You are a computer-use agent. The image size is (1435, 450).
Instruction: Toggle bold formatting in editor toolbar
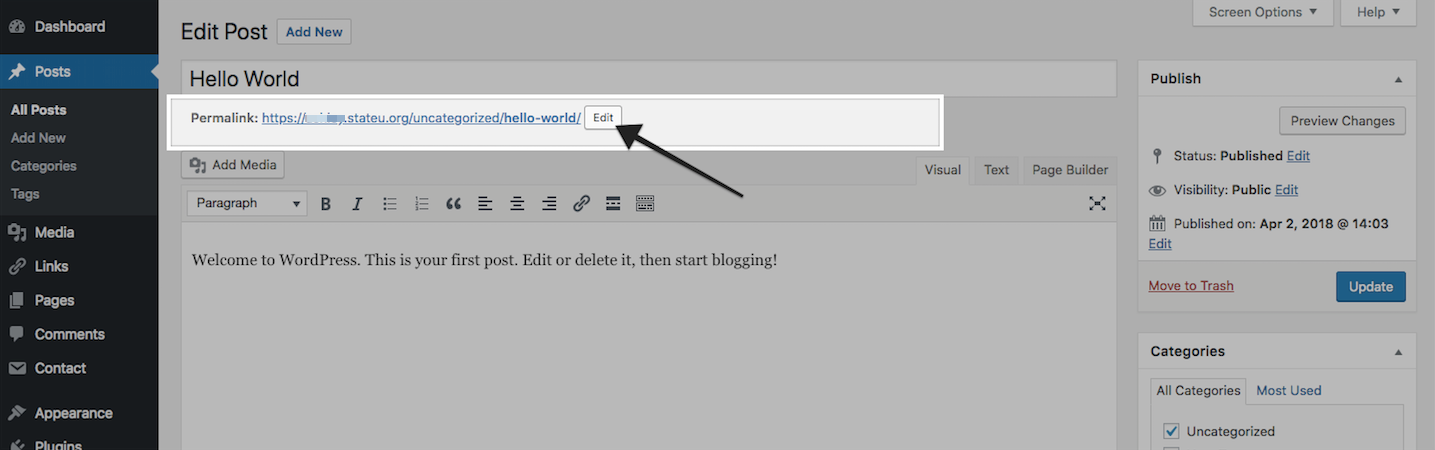click(326, 204)
